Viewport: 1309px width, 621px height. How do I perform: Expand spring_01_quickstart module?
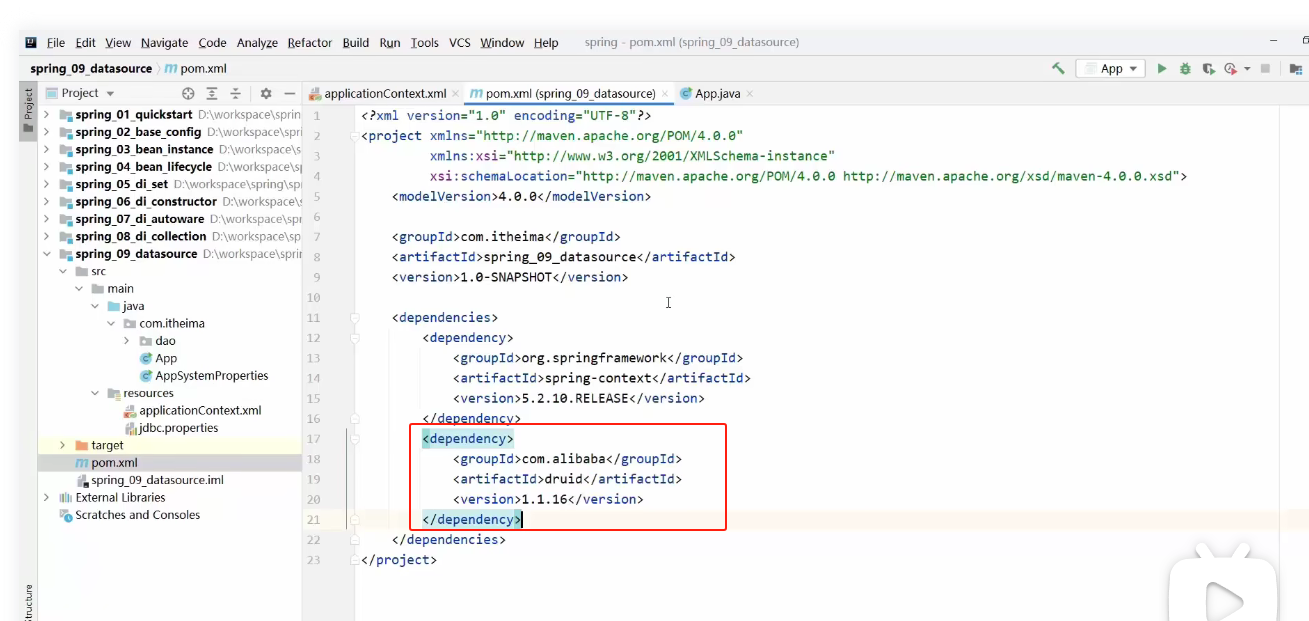click(x=46, y=115)
